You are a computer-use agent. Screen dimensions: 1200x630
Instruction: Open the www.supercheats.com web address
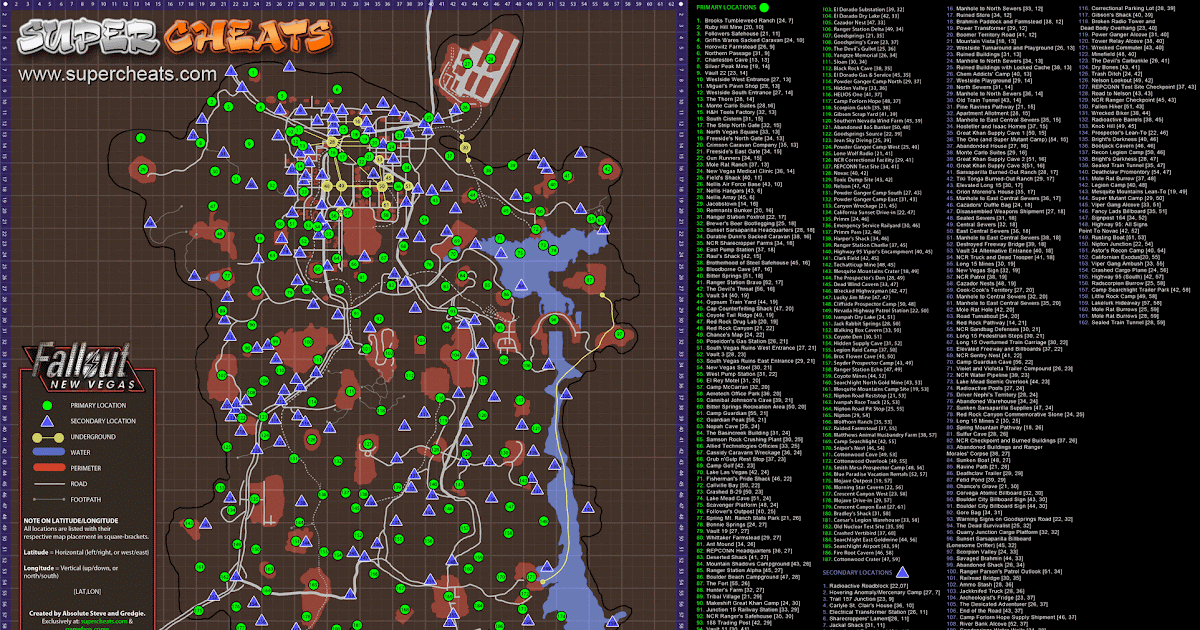point(117,75)
